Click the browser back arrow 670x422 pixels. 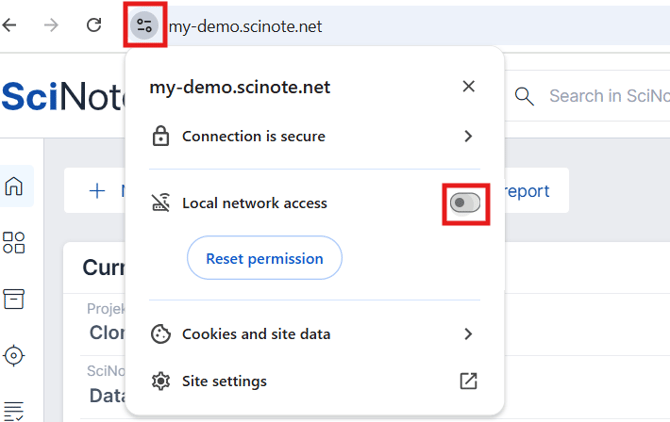[x=10, y=25]
